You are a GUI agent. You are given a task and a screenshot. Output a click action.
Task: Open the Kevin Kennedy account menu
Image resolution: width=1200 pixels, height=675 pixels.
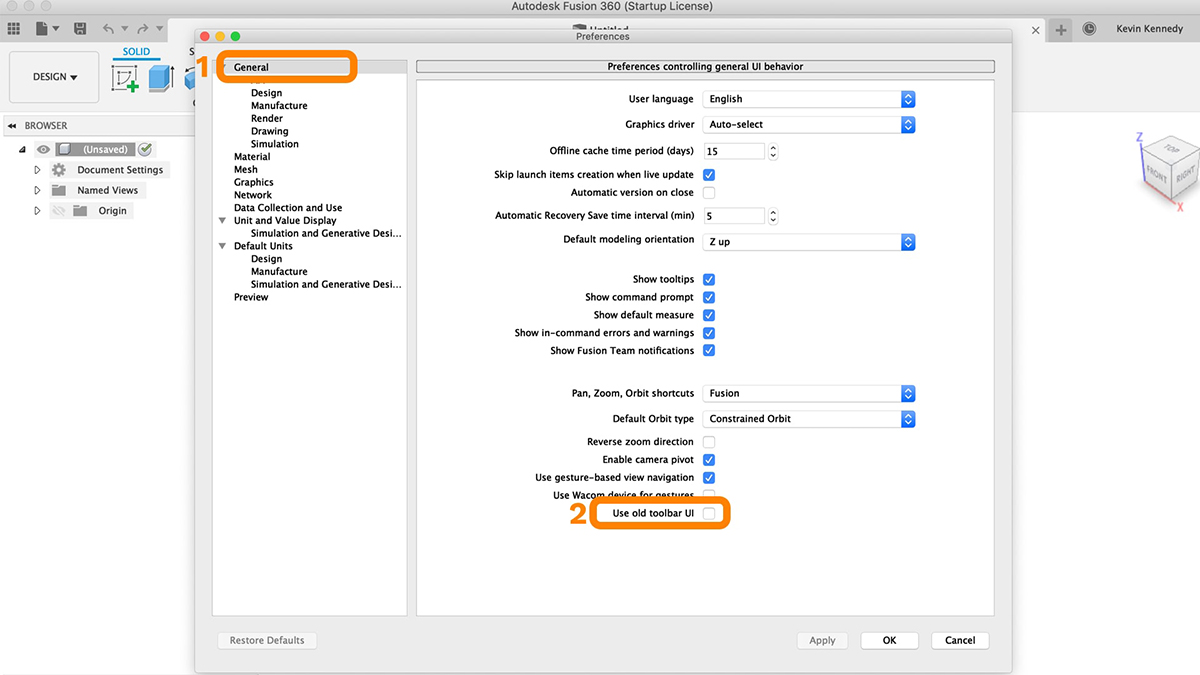(1151, 30)
